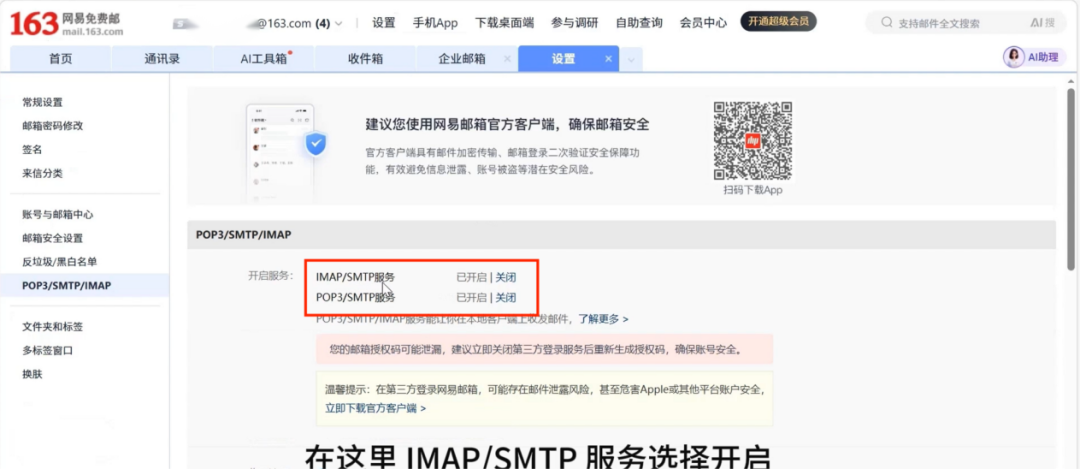The width and height of the screenshot is (1080, 469).
Task: Click the 了解更多 link
Action: click(603, 319)
